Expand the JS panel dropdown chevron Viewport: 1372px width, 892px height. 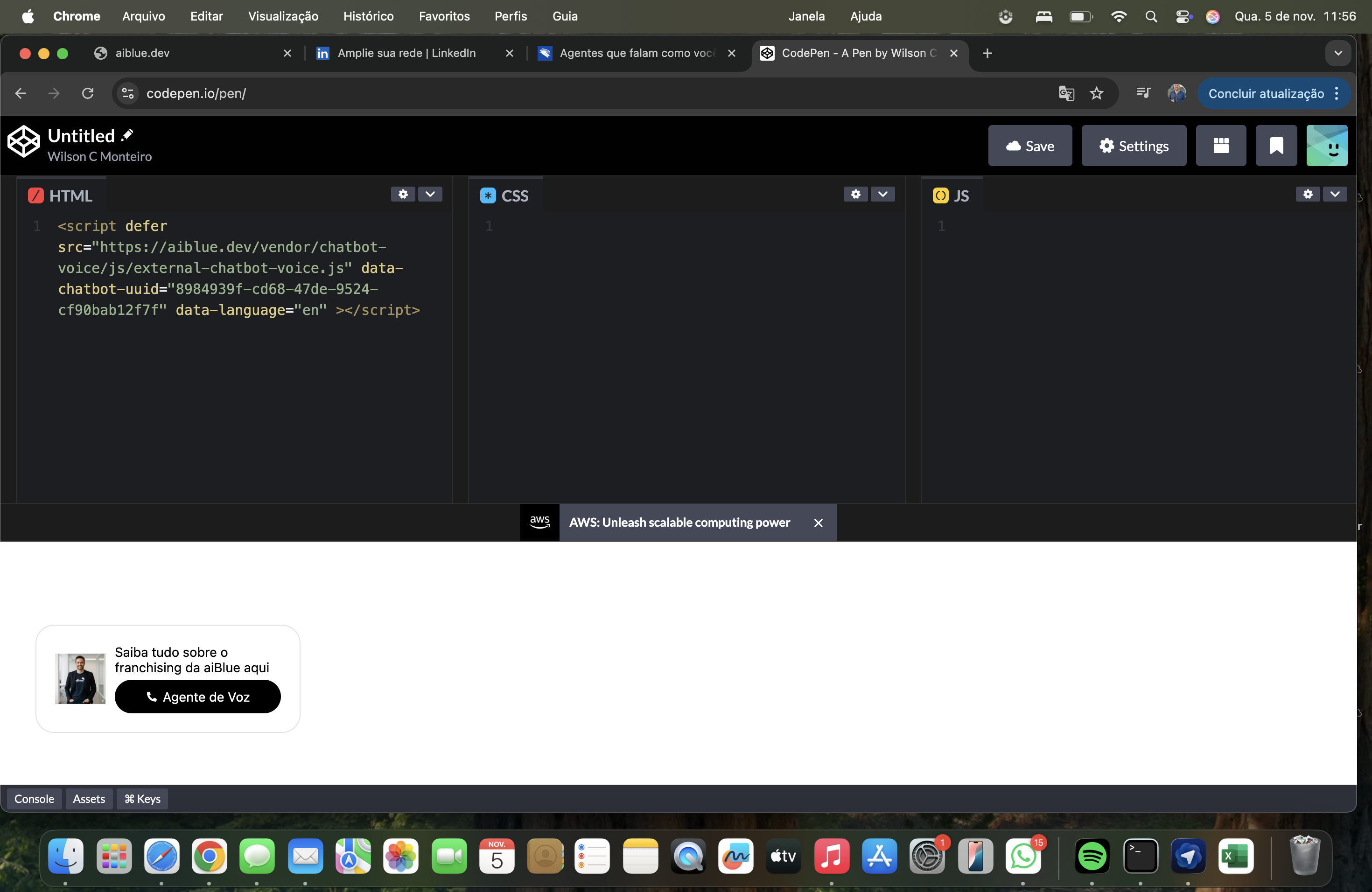[x=1335, y=194]
